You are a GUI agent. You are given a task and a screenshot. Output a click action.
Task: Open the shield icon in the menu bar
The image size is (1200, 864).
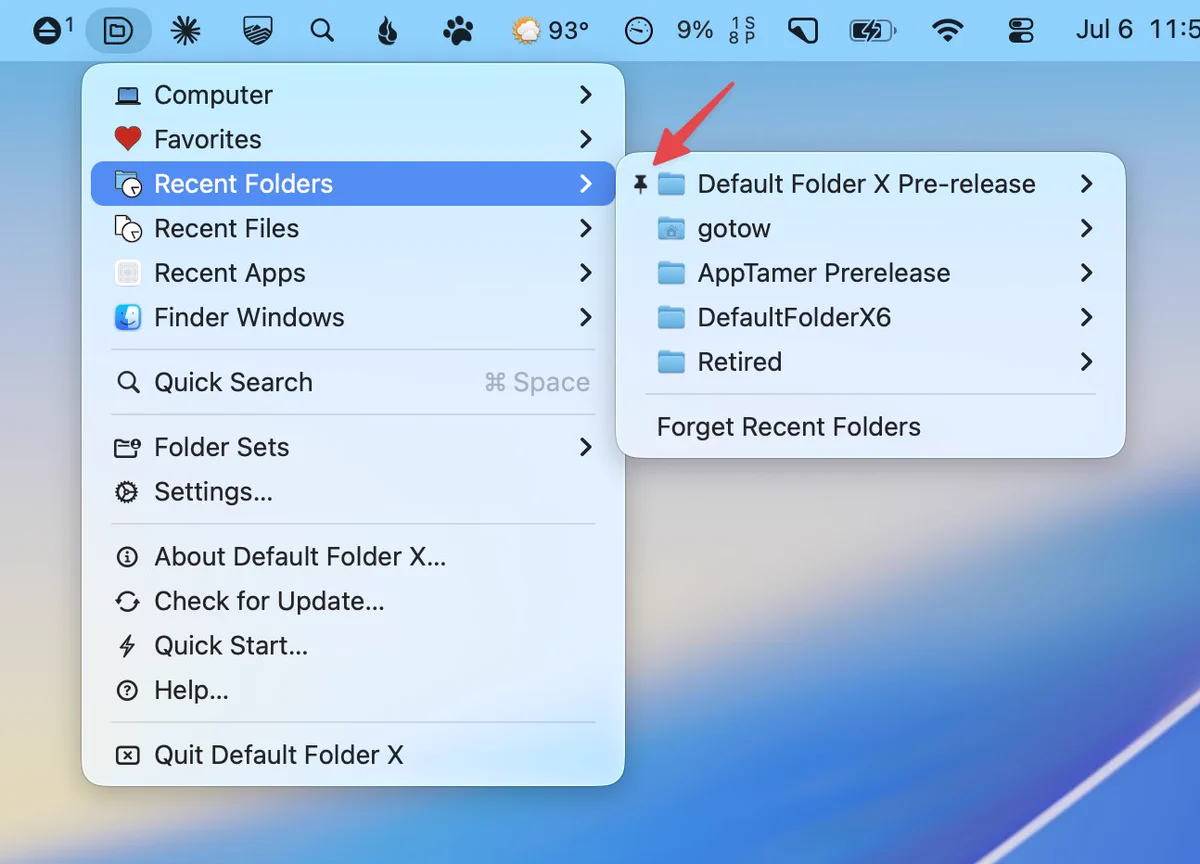point(259,31)
